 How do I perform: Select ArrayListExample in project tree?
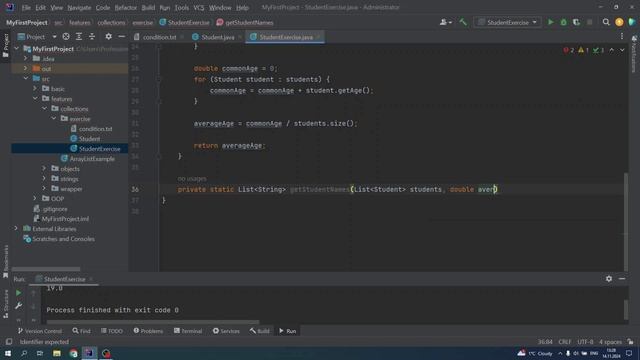[x=92, y=159]
